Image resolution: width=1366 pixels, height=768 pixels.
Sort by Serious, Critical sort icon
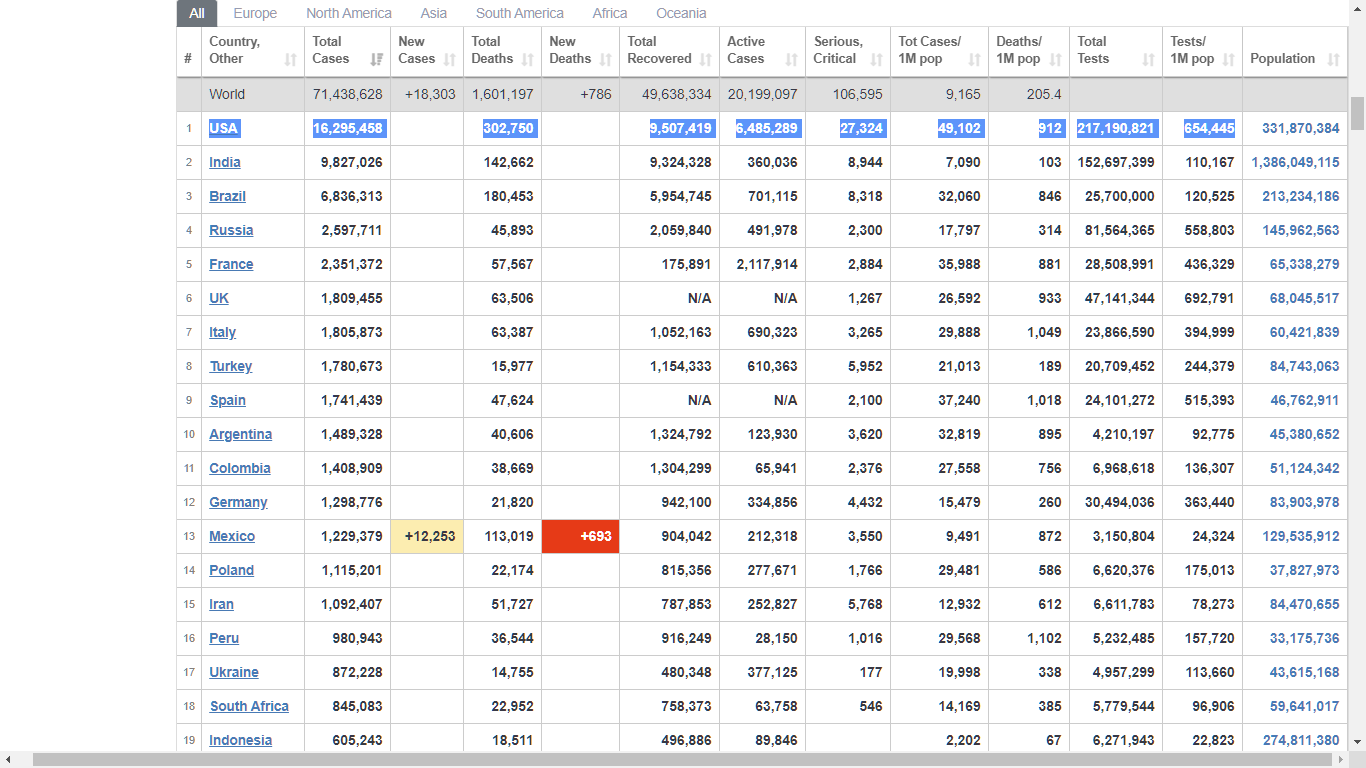pyautogui.click(x=876, y=60)
